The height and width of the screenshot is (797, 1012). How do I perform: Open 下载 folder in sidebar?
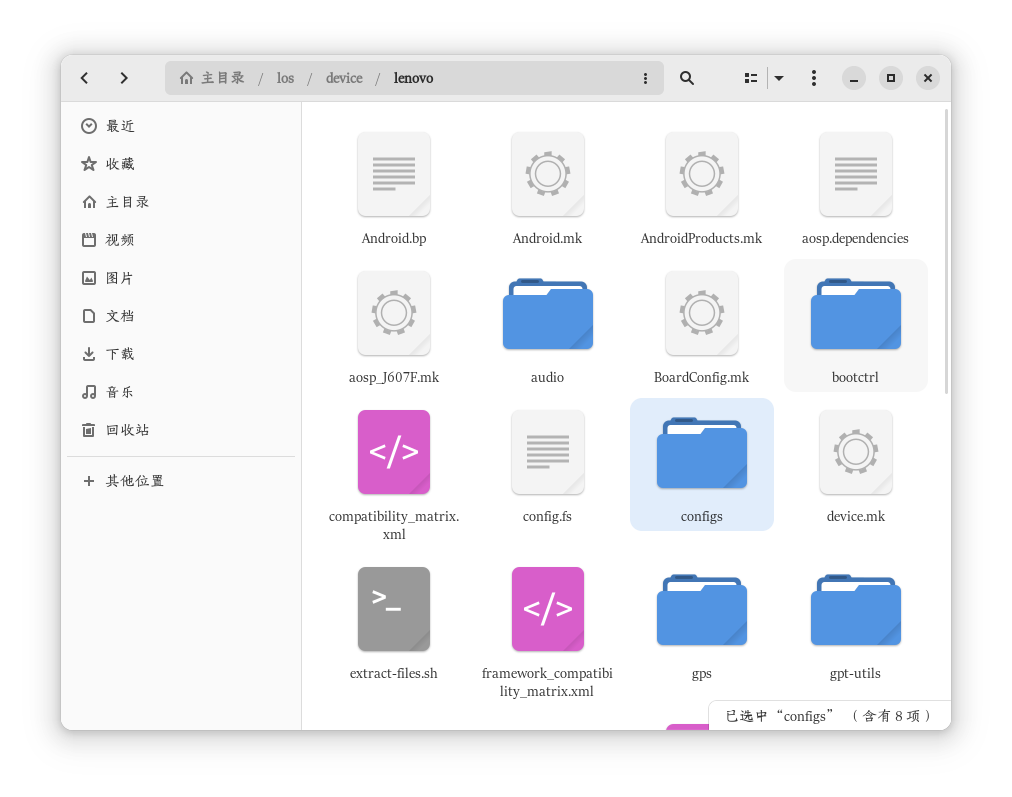coord(181,354)
